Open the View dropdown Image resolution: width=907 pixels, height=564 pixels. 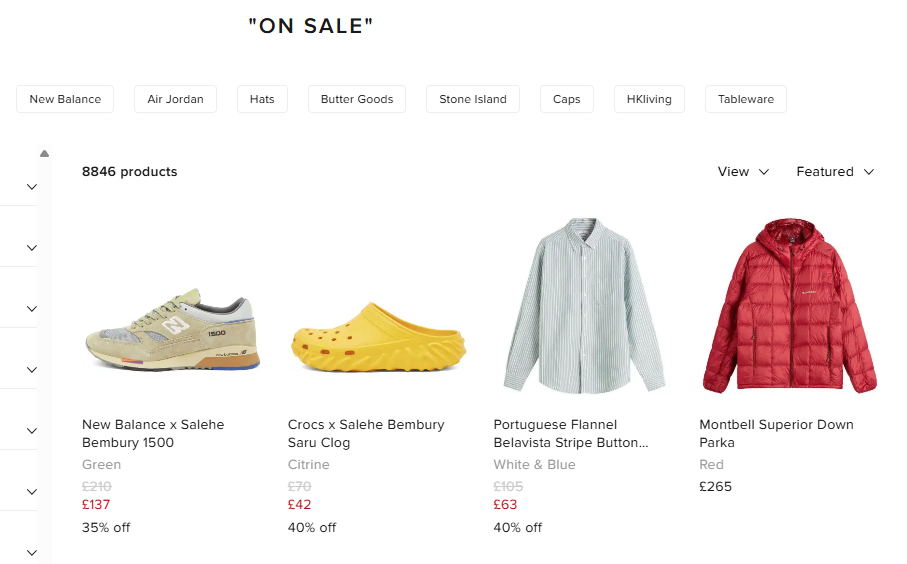pos(743,172)
